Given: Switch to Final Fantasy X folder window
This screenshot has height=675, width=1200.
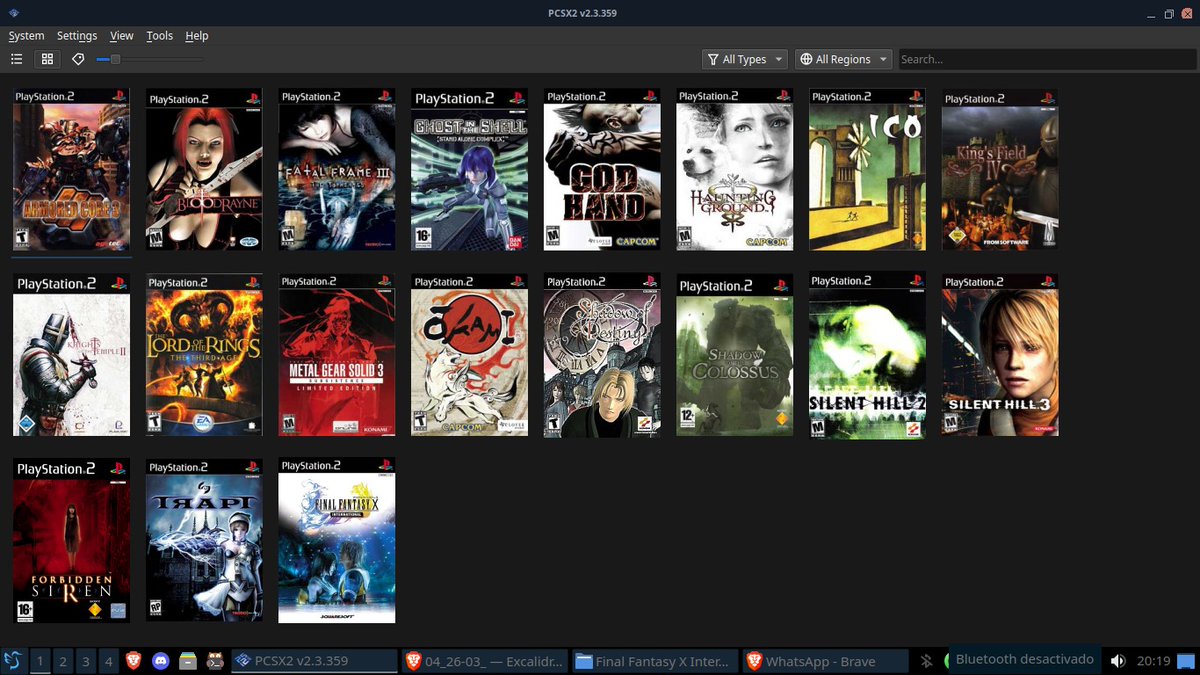Looking at the screenshot, I should point(655,661).
